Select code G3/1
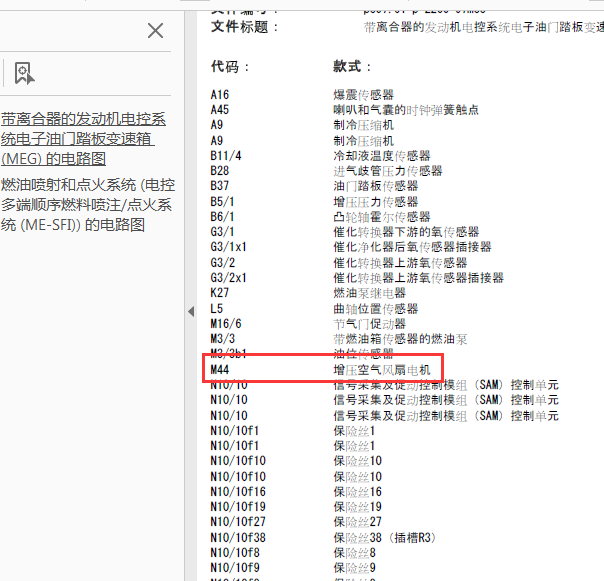604x581 pixels. (x=222, y=232)
